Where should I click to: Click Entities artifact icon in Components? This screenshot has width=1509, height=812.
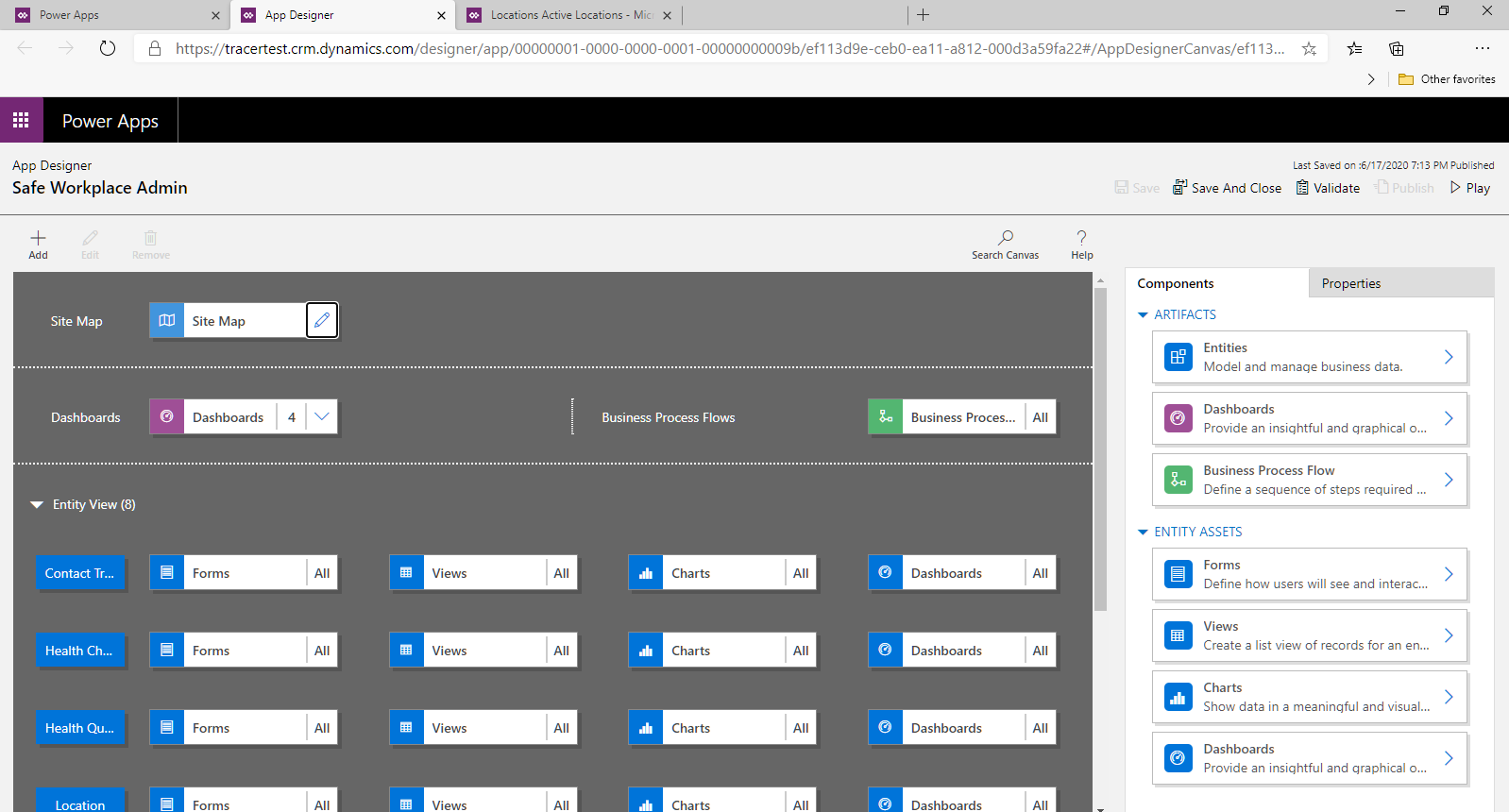click(x=1178, y=357)
